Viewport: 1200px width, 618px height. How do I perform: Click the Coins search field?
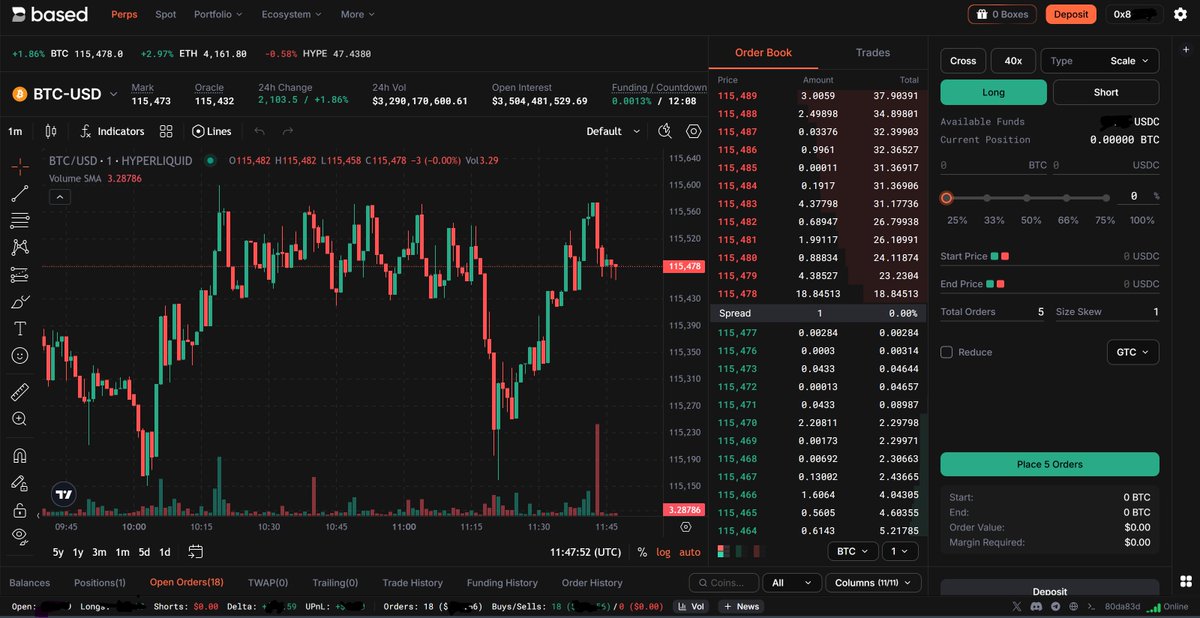(723, 582)
